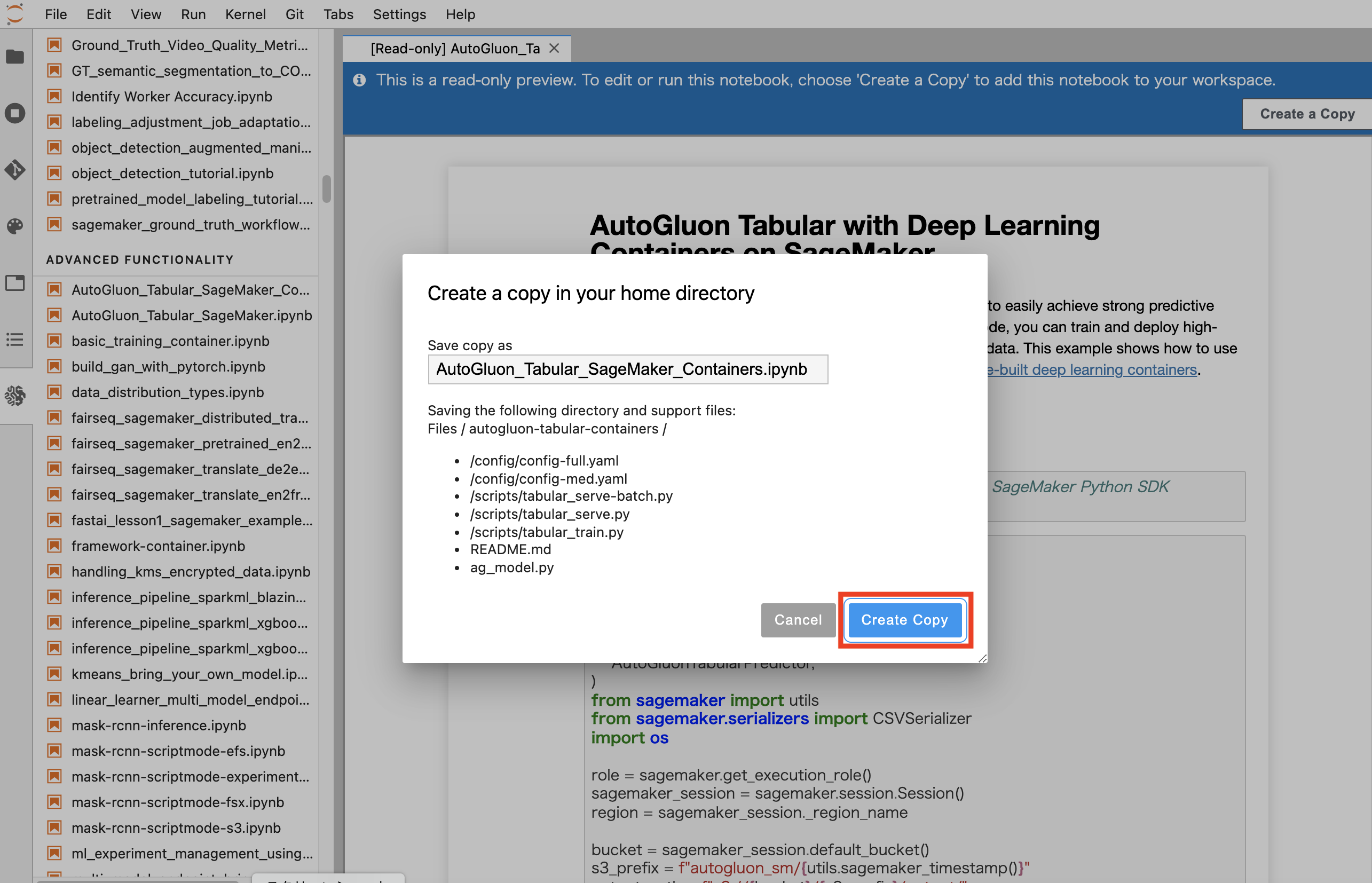1372x883 pixels.
Task: Click the example list vertical scrollbar
Action: tap(326, 188)
